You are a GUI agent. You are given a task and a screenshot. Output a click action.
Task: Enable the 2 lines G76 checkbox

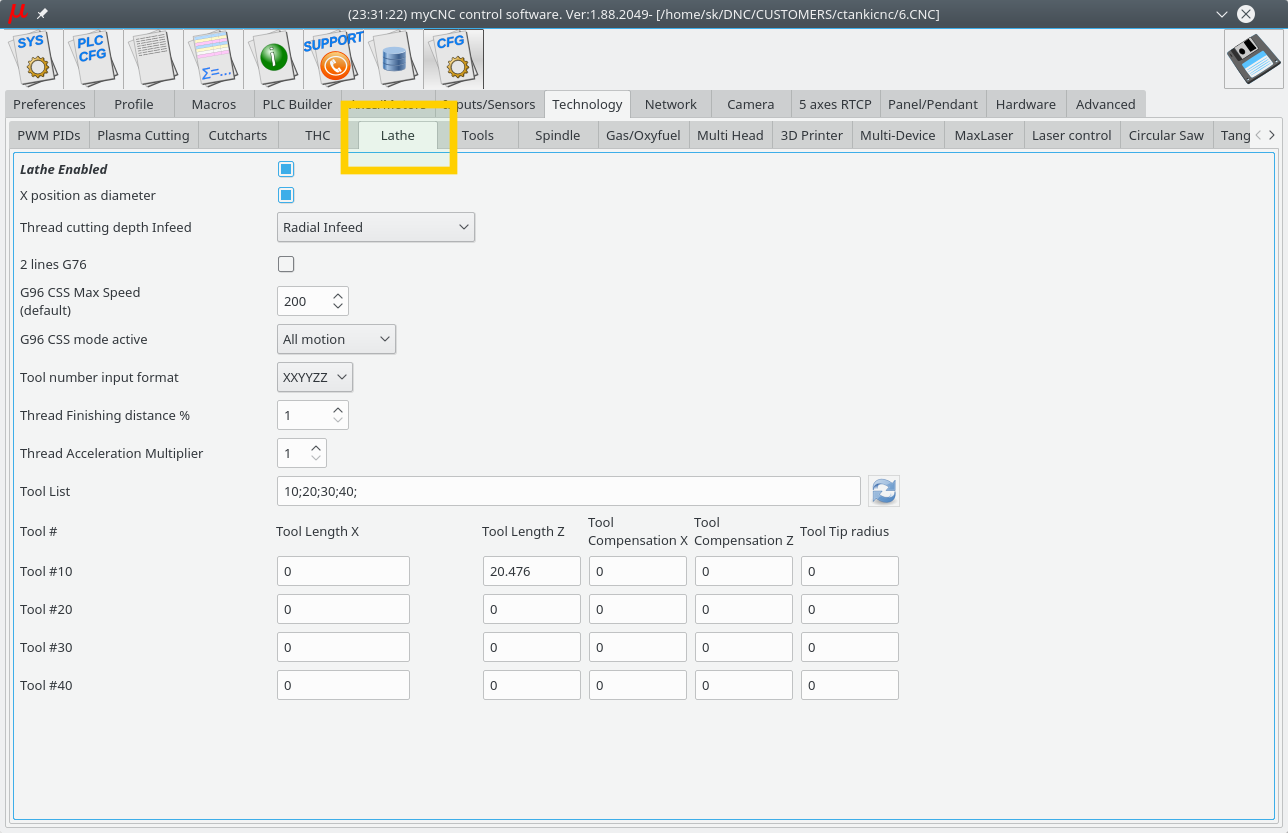click(286, 264)
